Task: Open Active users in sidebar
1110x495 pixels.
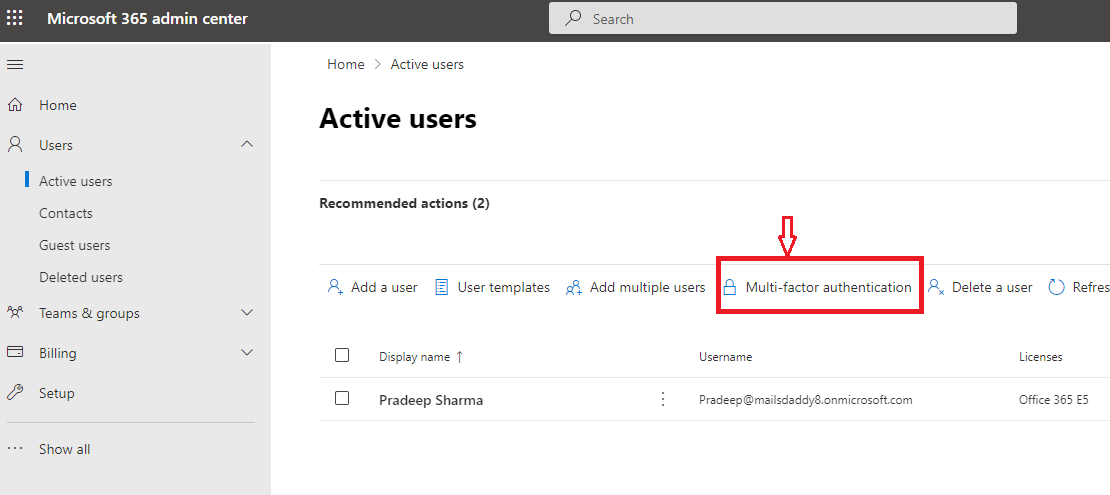Action: tap(76, 181)
